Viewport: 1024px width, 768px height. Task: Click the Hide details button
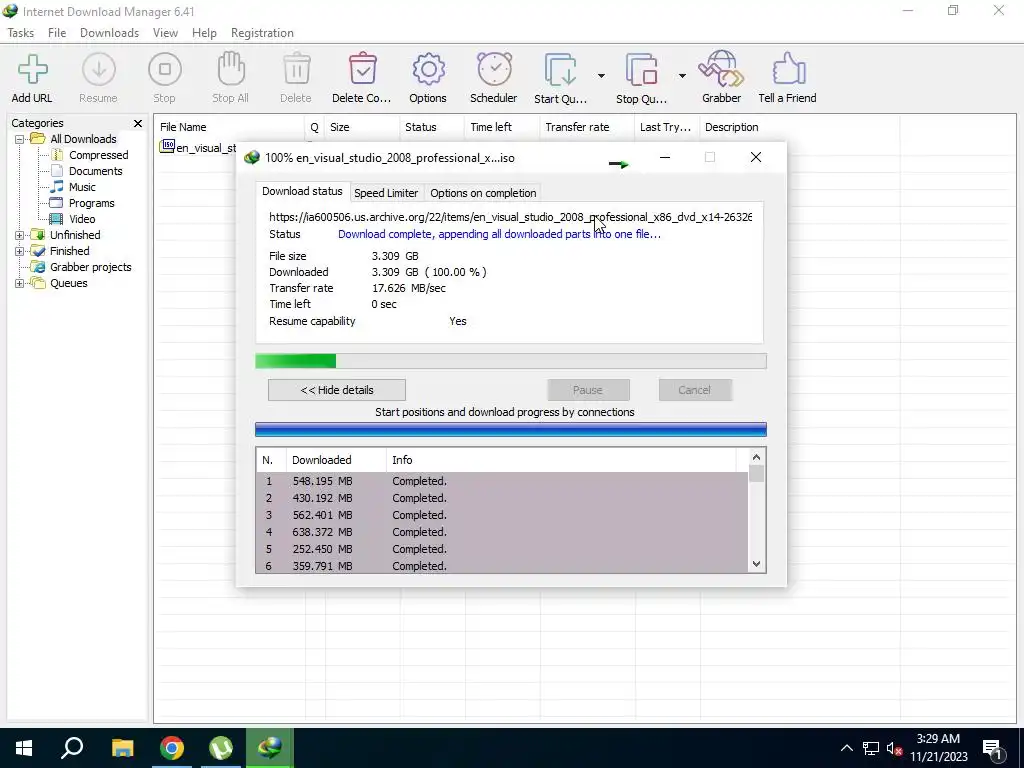click(336, 390)
